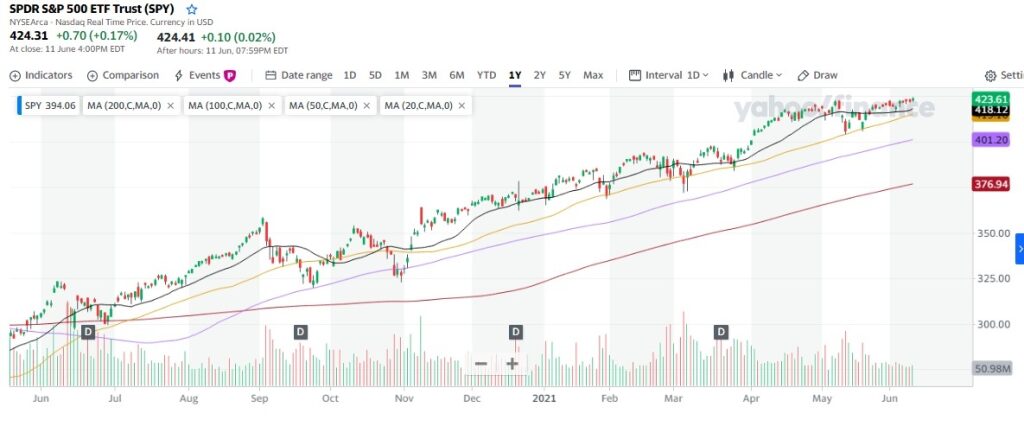Remove the MA 100 indicator
The width and height of the screenshot is (1024, 426).
click(x=270, y=105)
